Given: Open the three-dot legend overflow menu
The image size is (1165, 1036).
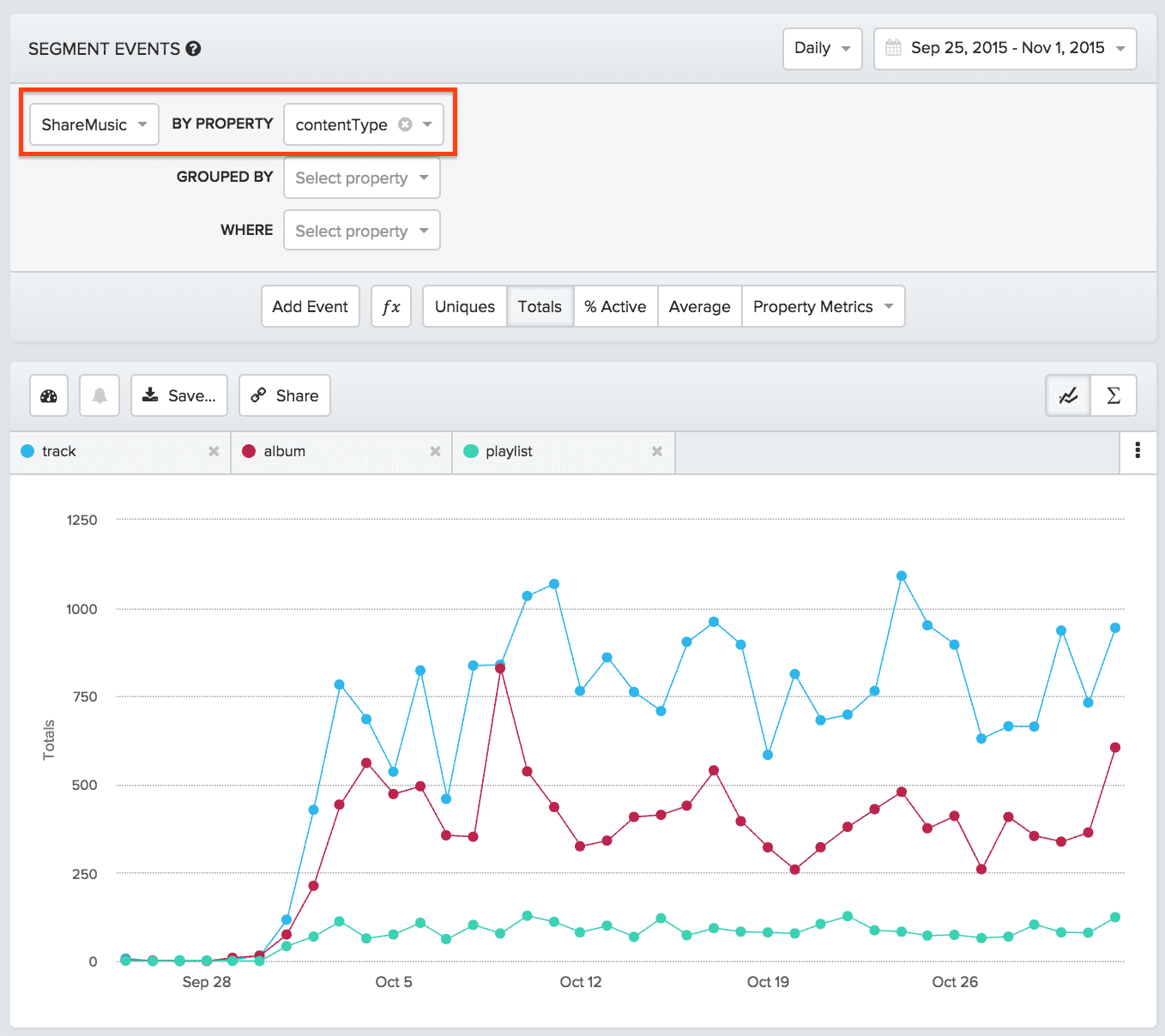Looking at the screenshot, I should coord(1138,452).
